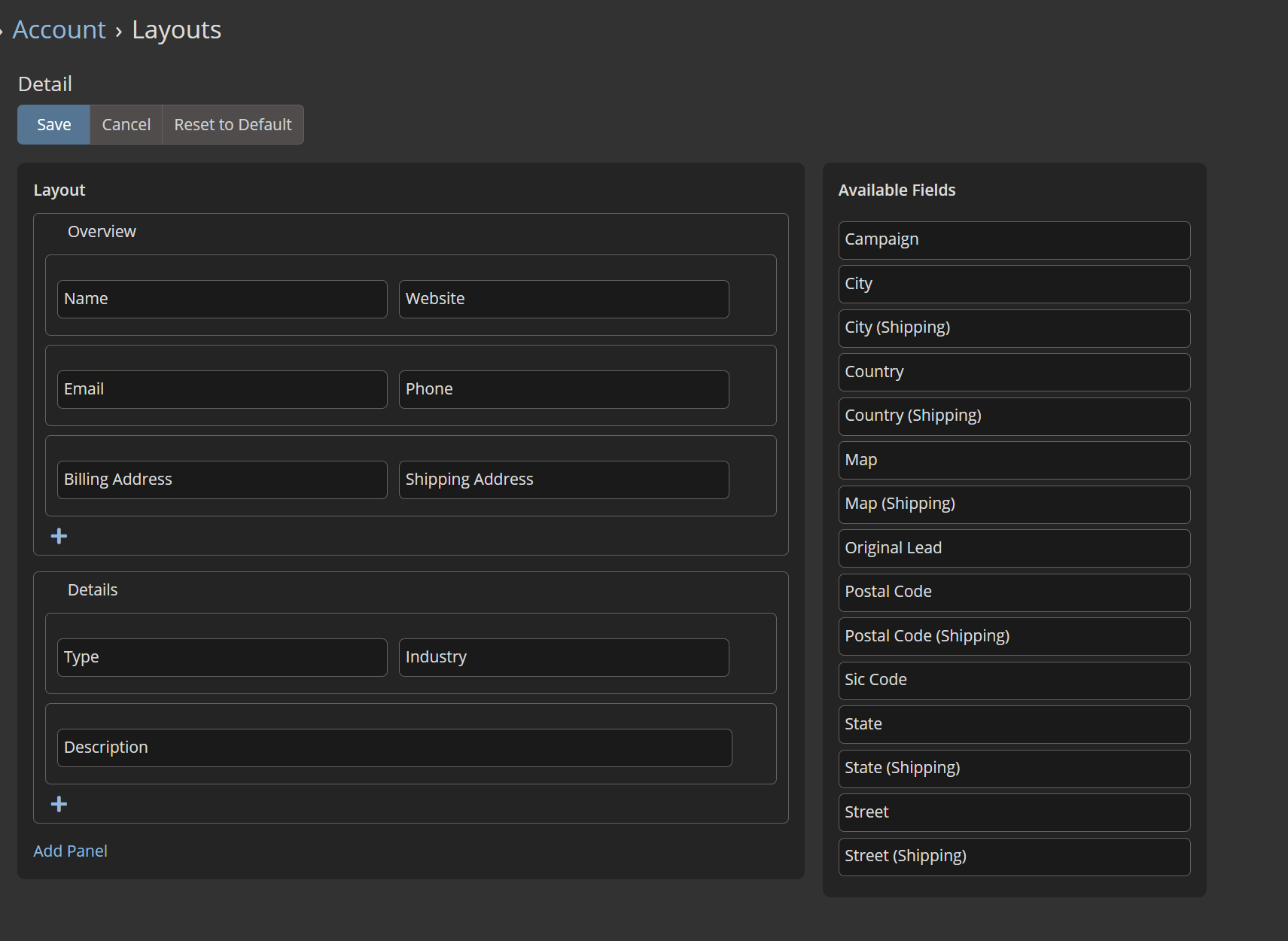
Task: Select Postal Code (Shipping) available field
Action: (1014, 636)
